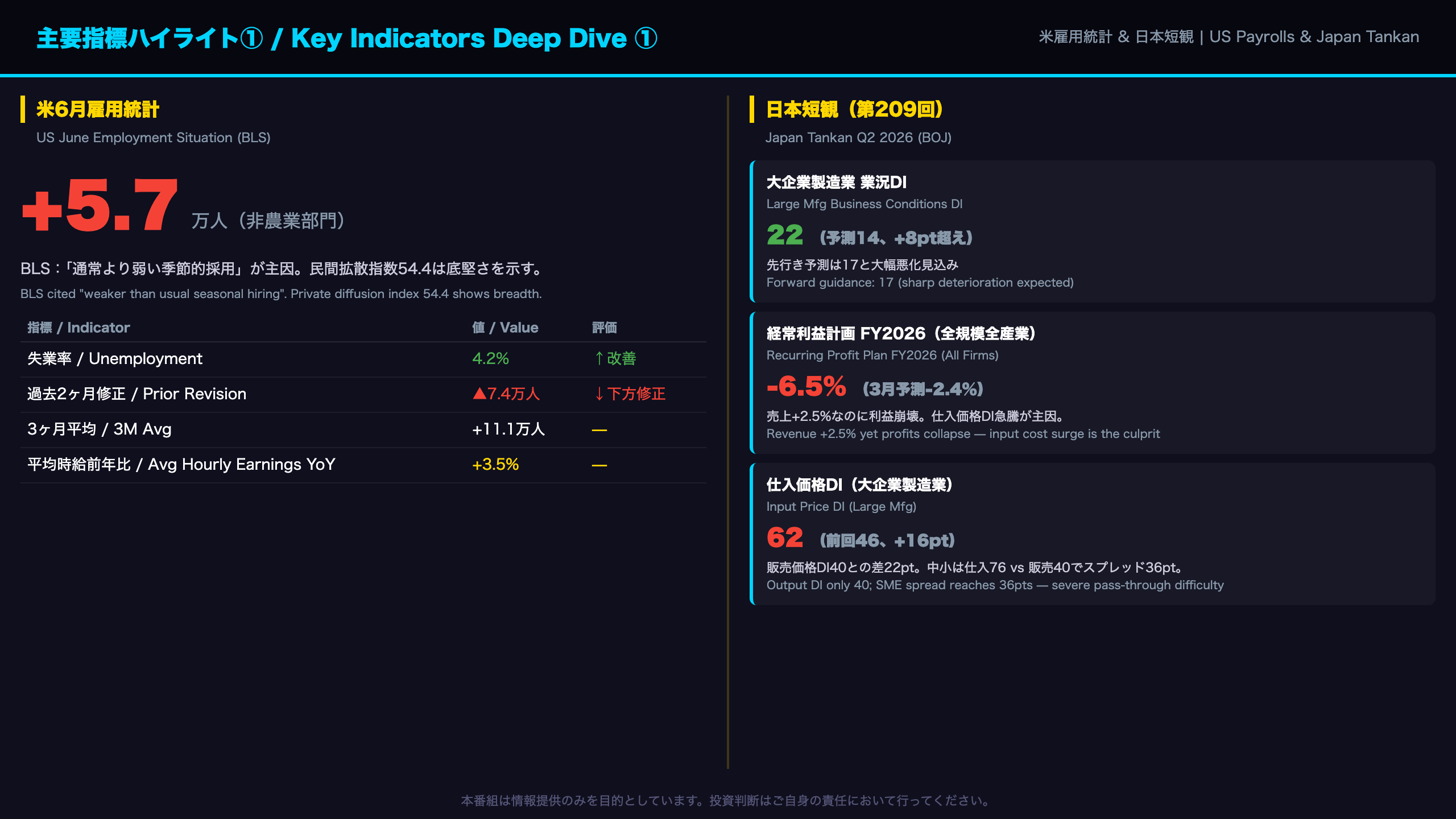Image resolution: width=1456 pixels, height=819 pixels.
Task: Select the heading '米6月雇用統計'
Action: (x=98, y=109)
